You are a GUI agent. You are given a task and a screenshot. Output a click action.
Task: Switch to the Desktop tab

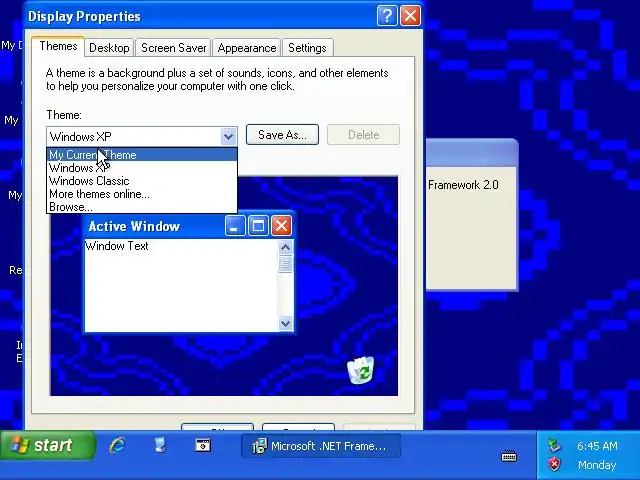[x=109, y=48]
